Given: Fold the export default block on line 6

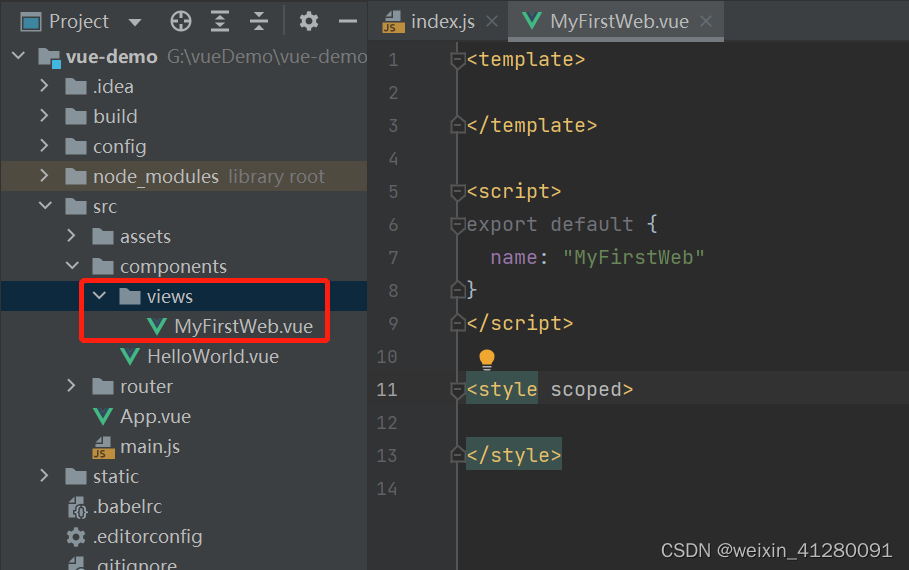Looking at the screenshot, I should 457,224.
